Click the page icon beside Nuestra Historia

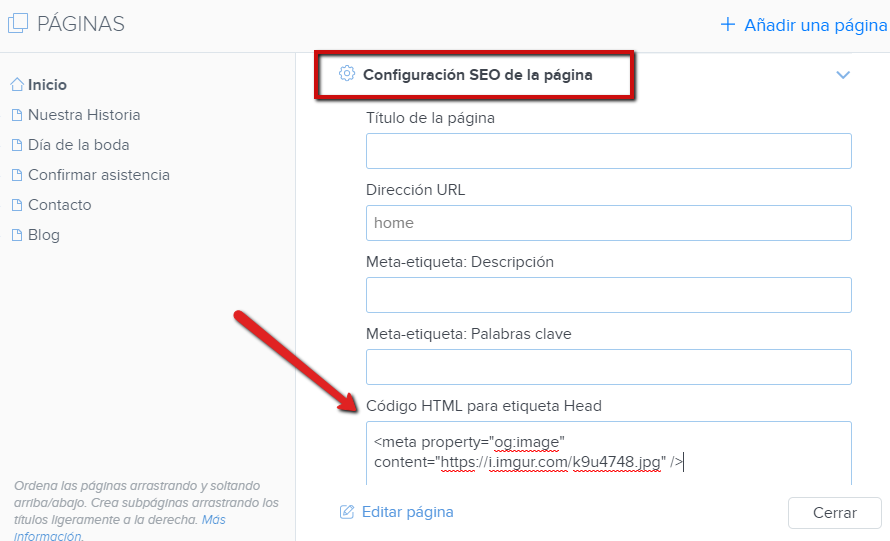pos(17,115)
